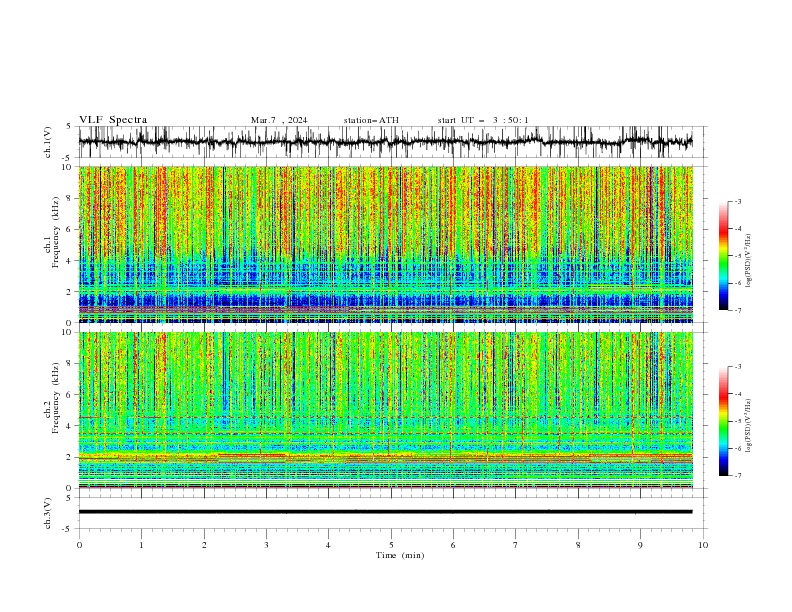
Task: Click the '6' tick on Time axis
Action: coord(453,545)
